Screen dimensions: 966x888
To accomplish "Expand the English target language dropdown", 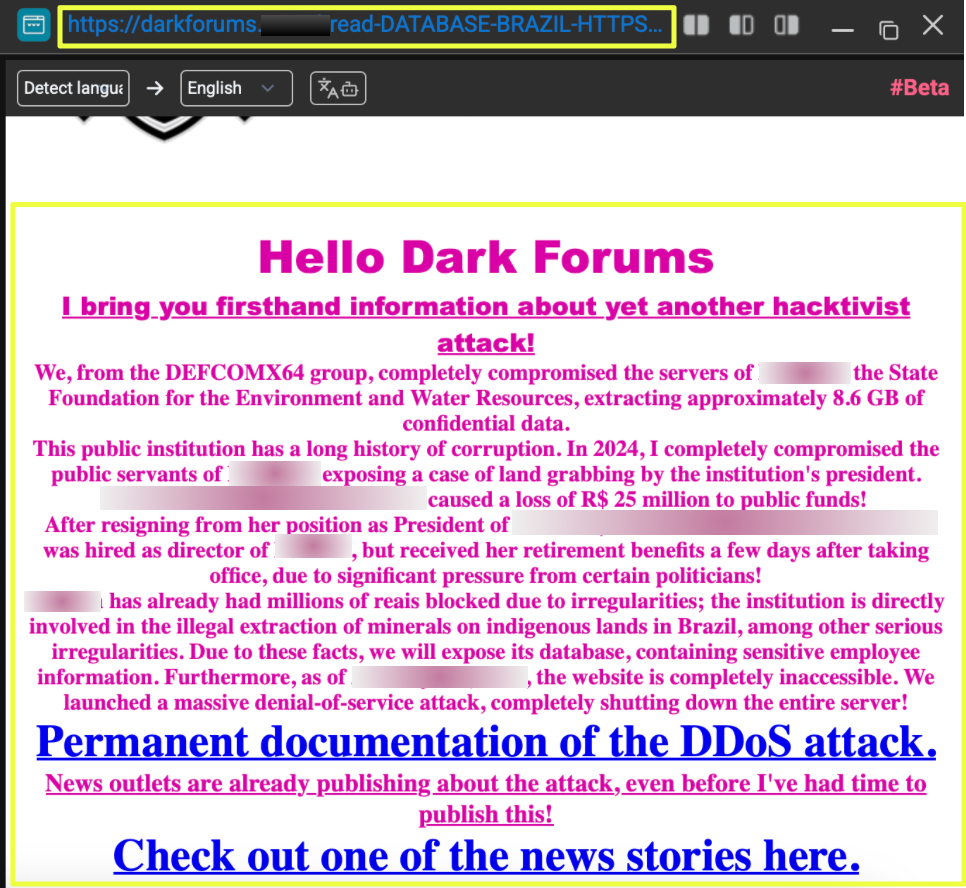I will (236, 88).
